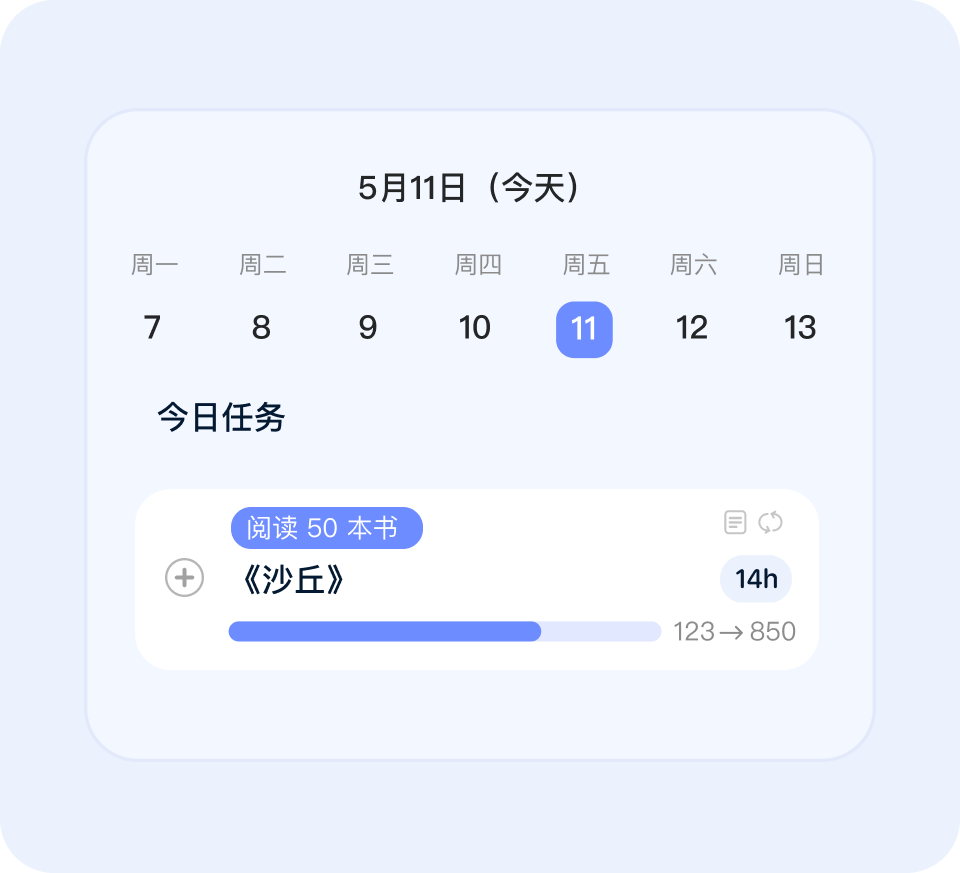Click the 阅读 50 本书 goal tag
960x873 pixels.
coord(326,528)
